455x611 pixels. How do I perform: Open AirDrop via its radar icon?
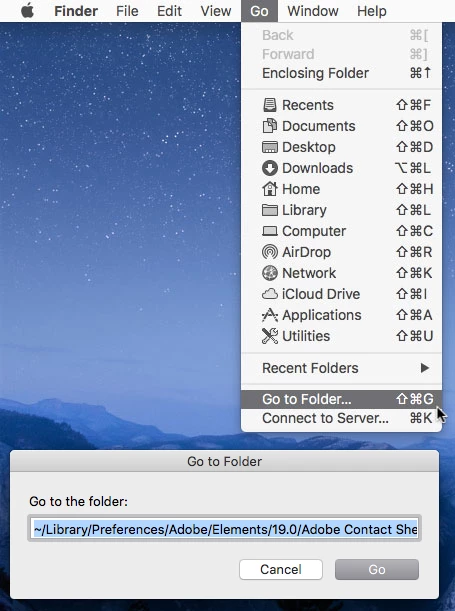coord(270,252)
